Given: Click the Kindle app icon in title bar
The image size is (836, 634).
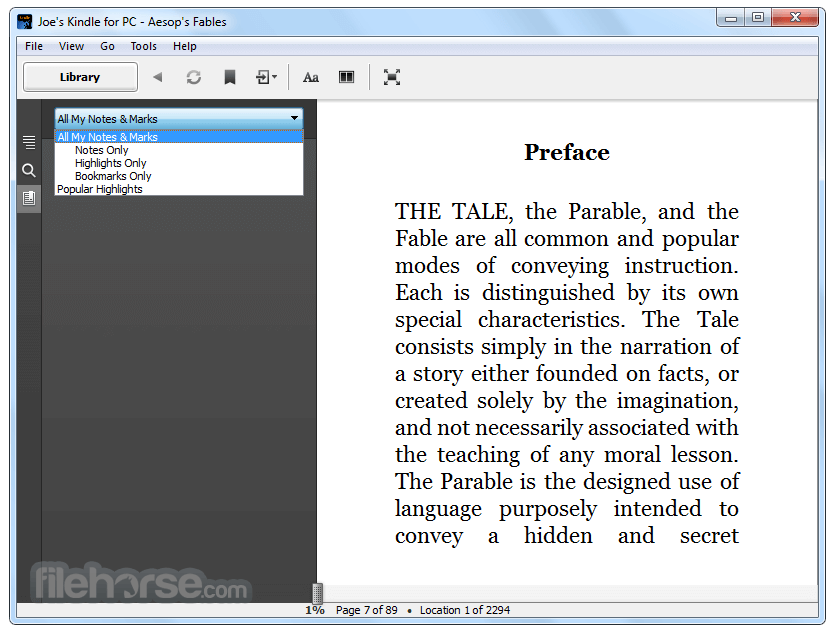Looking at the screenshot, I should click(25, 22).
